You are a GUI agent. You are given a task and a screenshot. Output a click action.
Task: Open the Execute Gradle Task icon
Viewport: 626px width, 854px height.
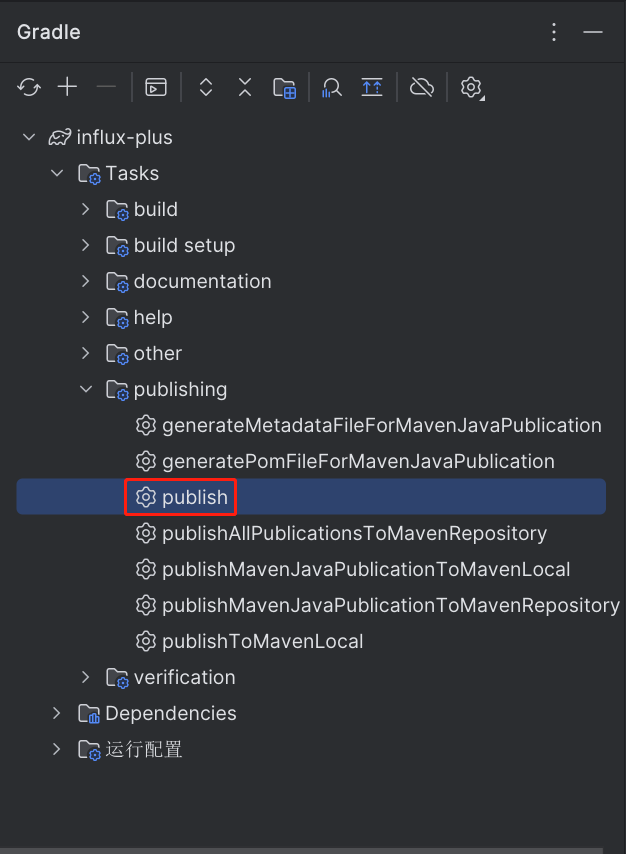[156, 87]
